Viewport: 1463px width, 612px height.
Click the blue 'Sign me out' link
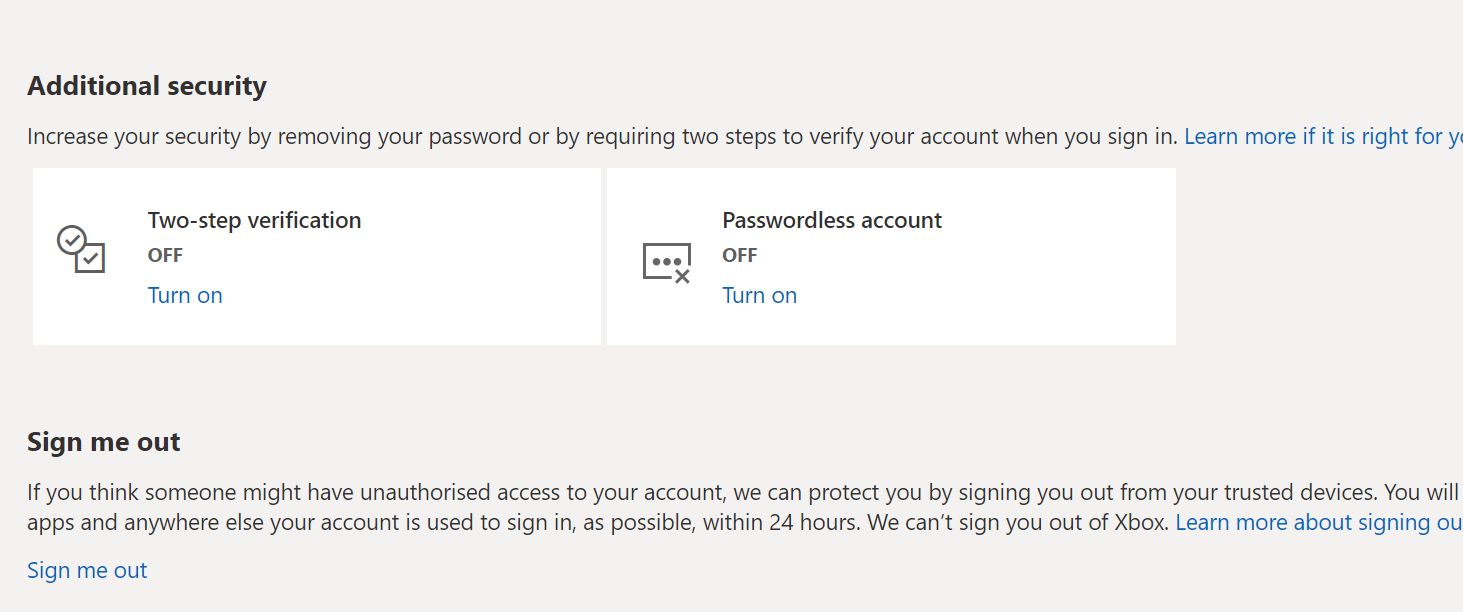point(87,570)
